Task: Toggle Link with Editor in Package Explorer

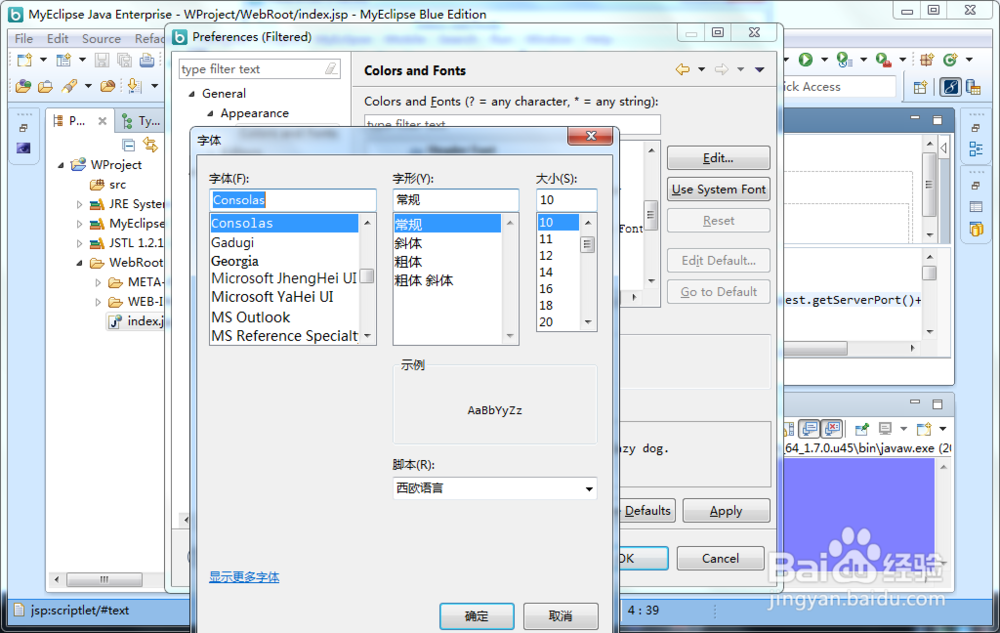Action: [x=151, y=145]
